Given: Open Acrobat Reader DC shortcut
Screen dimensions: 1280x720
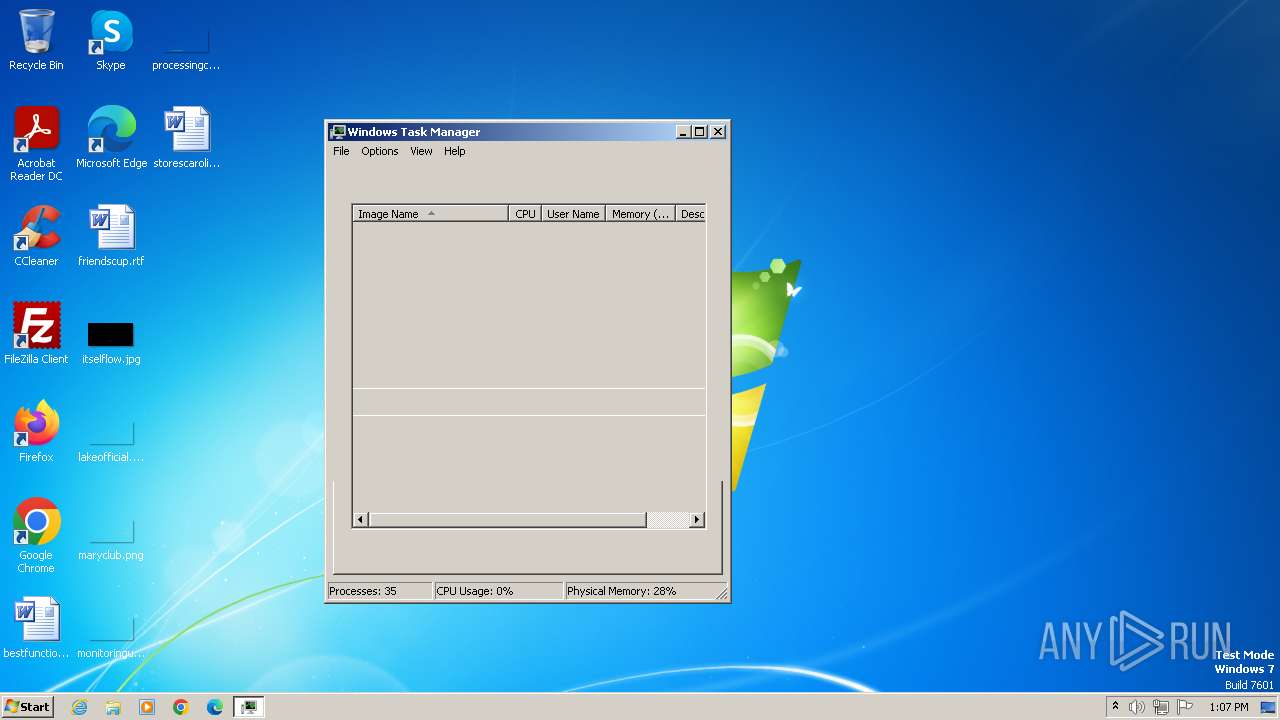Looking at the screenshot, I should click(36, 144).
